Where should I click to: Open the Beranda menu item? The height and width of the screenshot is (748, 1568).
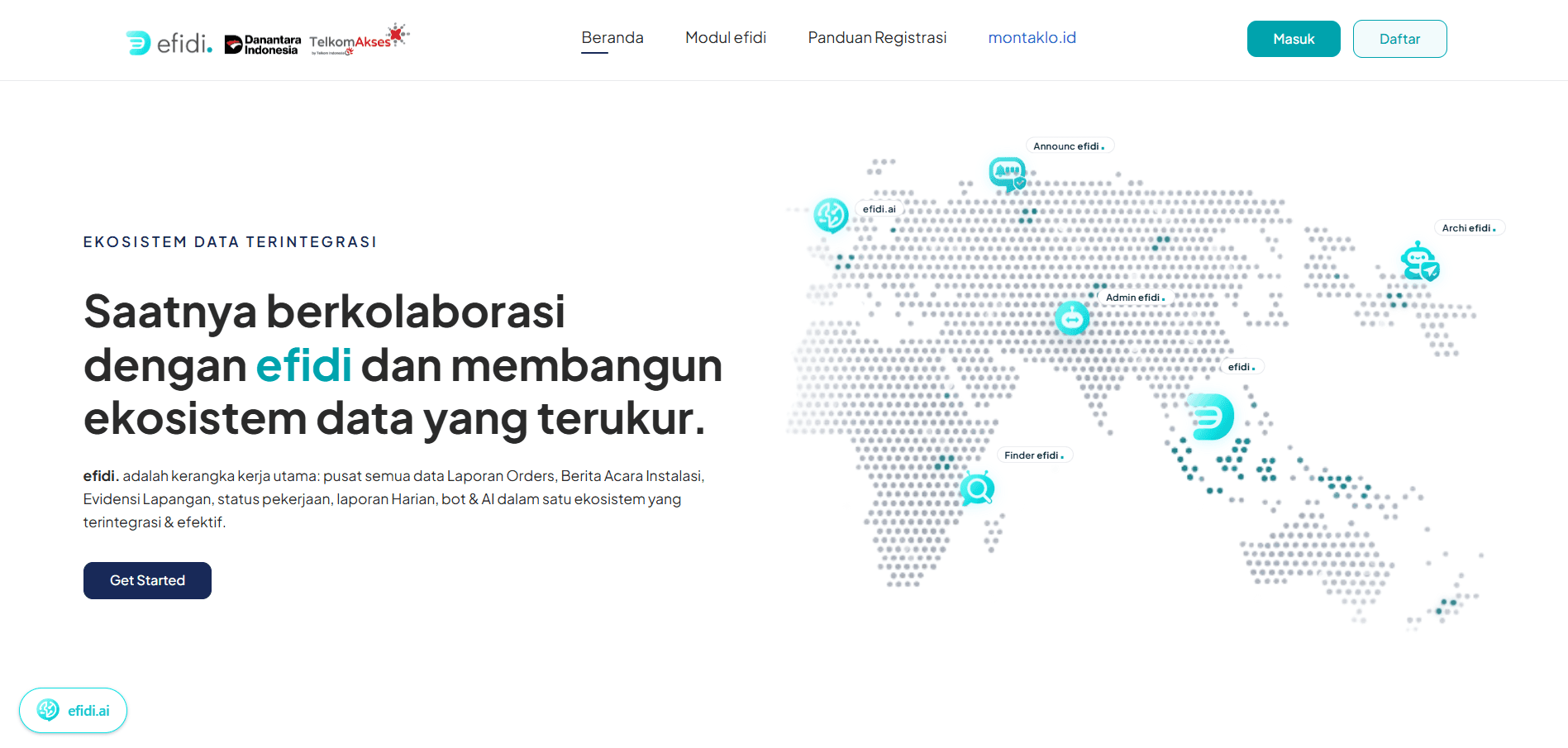612,38
